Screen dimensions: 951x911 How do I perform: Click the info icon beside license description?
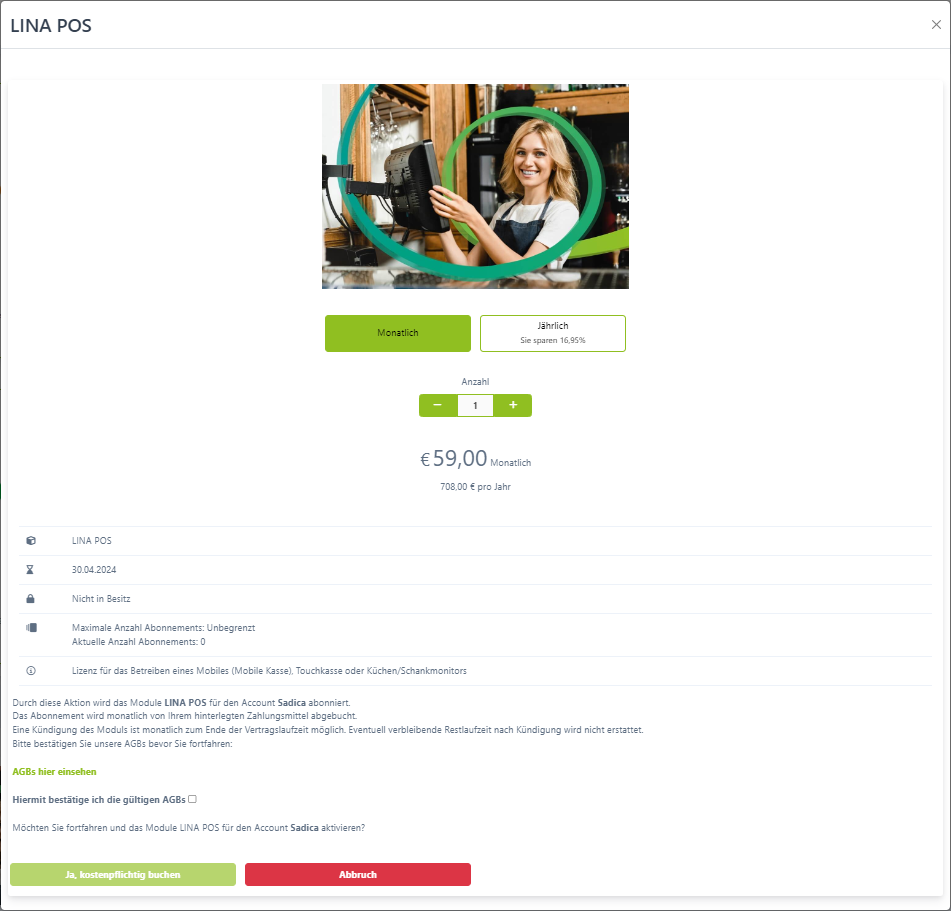(x=31, y=671)
